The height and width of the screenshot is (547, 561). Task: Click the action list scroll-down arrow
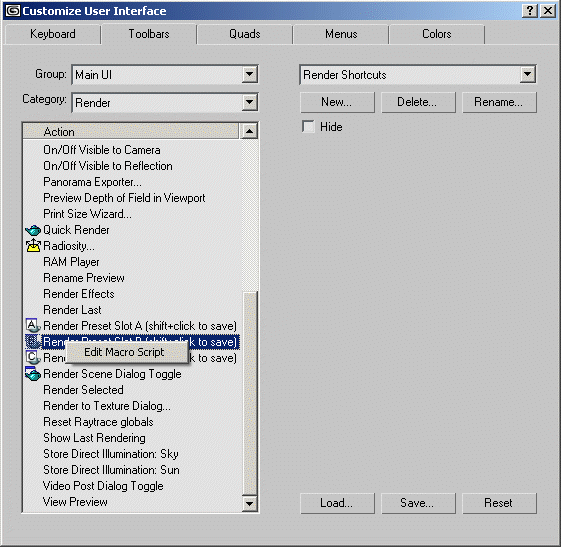pyautogui.click(x=249, y=504)
